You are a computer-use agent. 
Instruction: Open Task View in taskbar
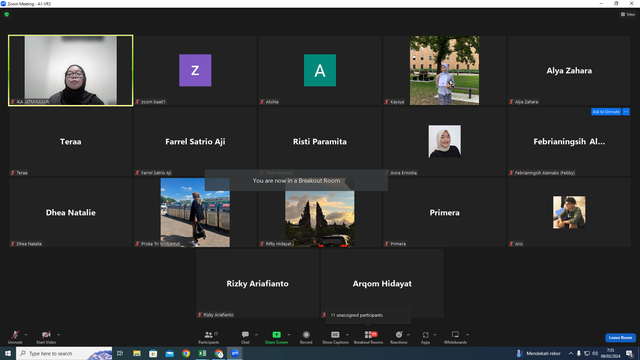[x=120, y=353]
